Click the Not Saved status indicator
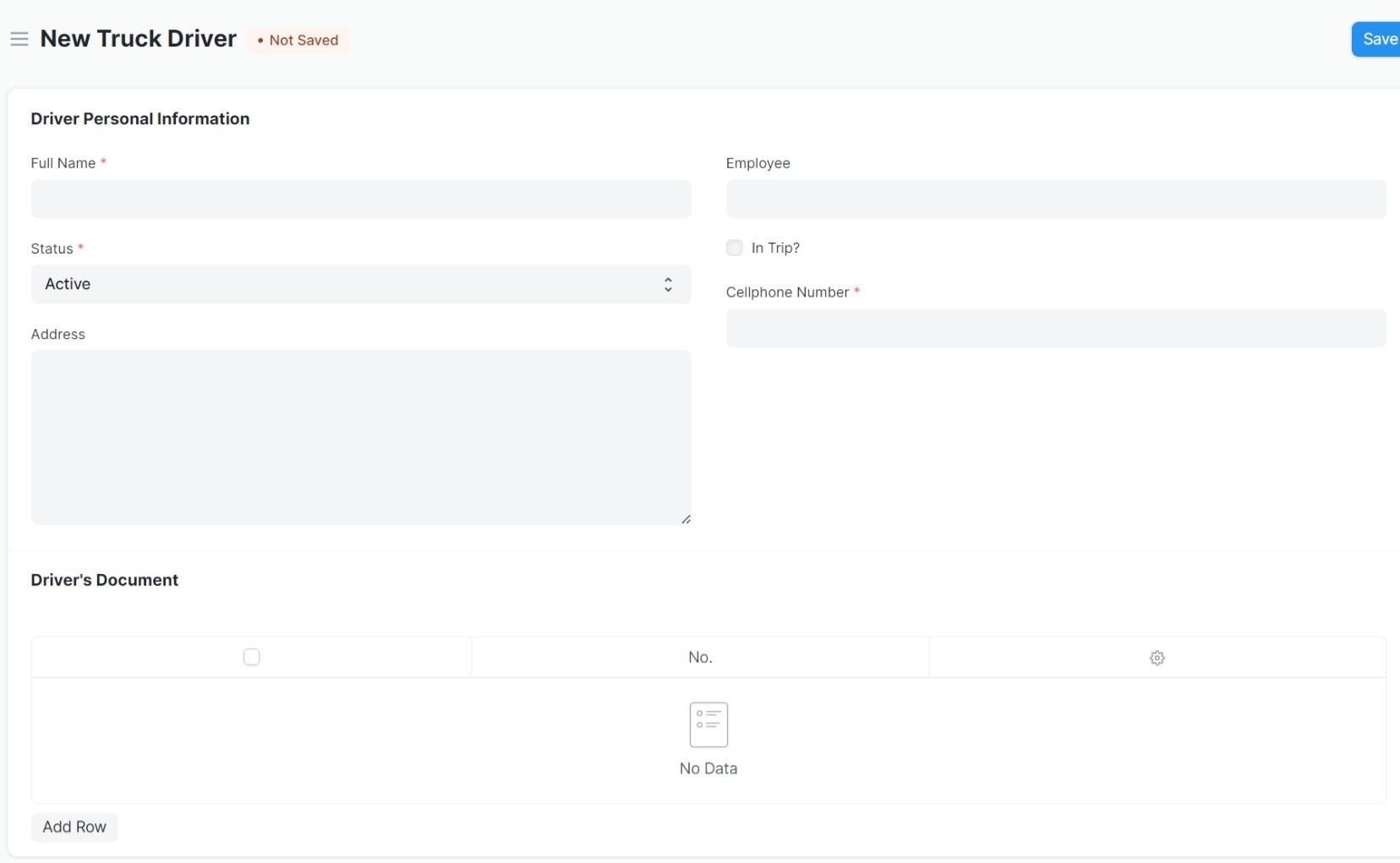Screen dimensions: 1400x863 pos(298,40)
